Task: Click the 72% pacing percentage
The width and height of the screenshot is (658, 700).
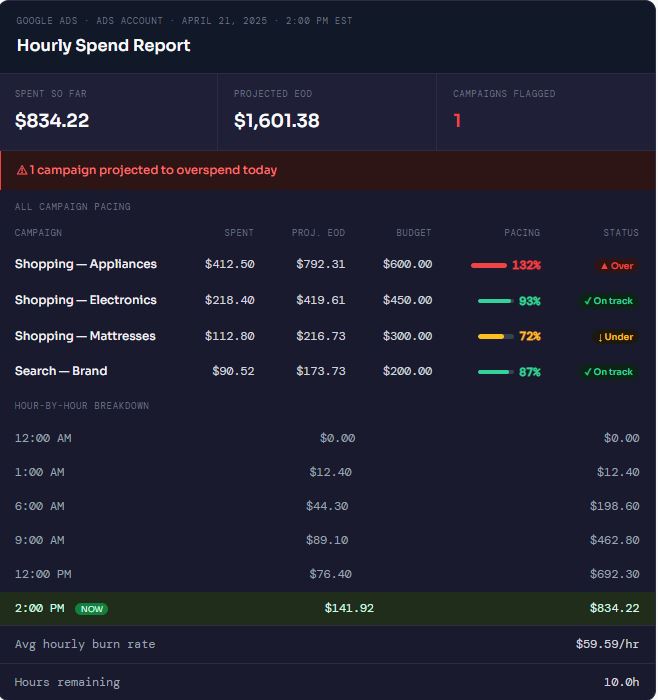Action: coord(529,336)
